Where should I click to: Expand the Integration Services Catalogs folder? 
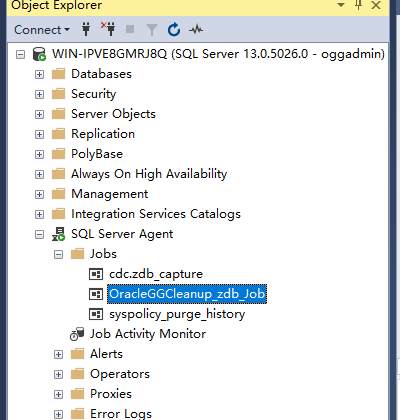pyautogui.click(x=39, y=214)
